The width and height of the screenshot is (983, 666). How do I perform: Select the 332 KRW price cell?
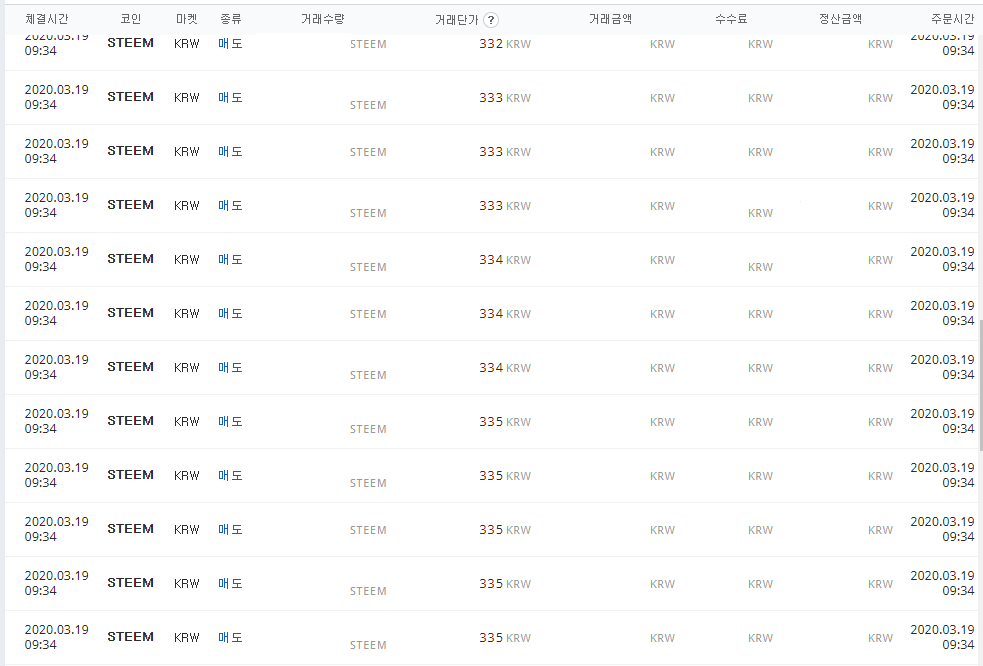[505, 44]
